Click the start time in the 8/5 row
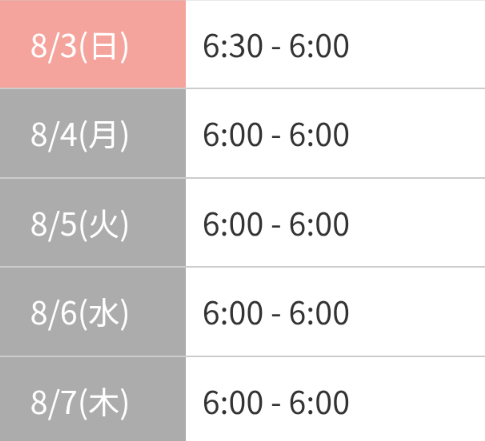The width and height of the screenshot is (485, 441). (x=233, y=224)
